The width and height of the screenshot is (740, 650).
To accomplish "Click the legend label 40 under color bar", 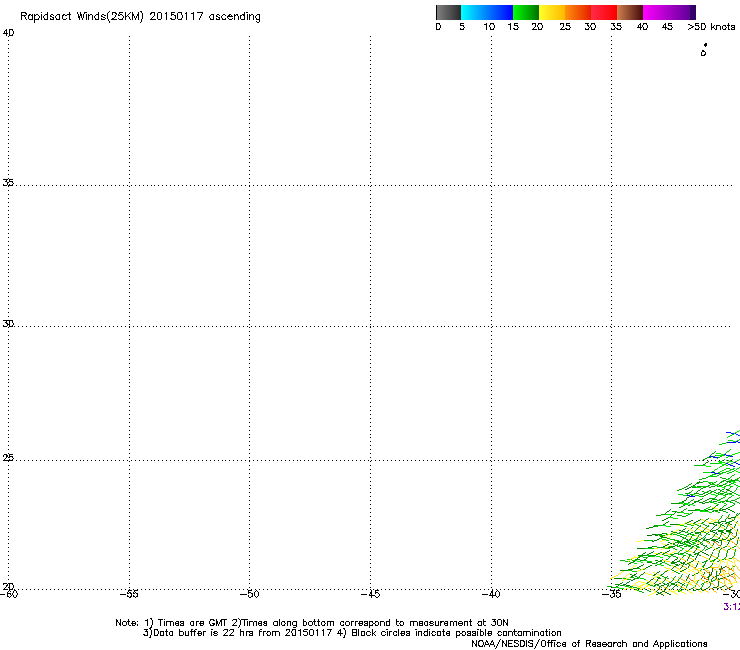I will point(642,27).
